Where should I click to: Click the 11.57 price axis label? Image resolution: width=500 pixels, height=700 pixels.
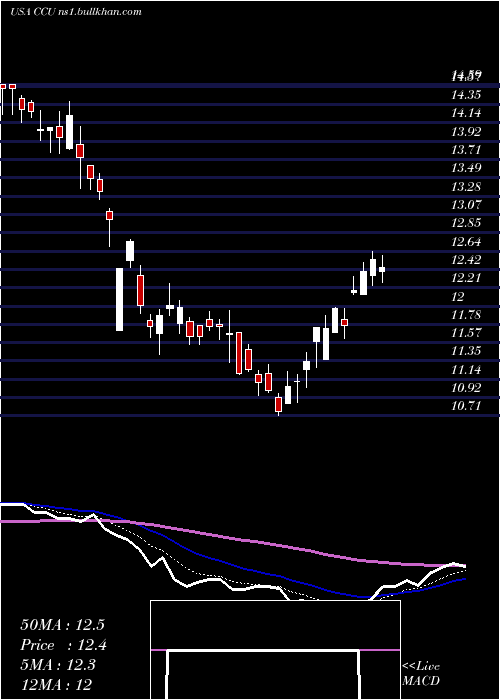tap(466, 333)
